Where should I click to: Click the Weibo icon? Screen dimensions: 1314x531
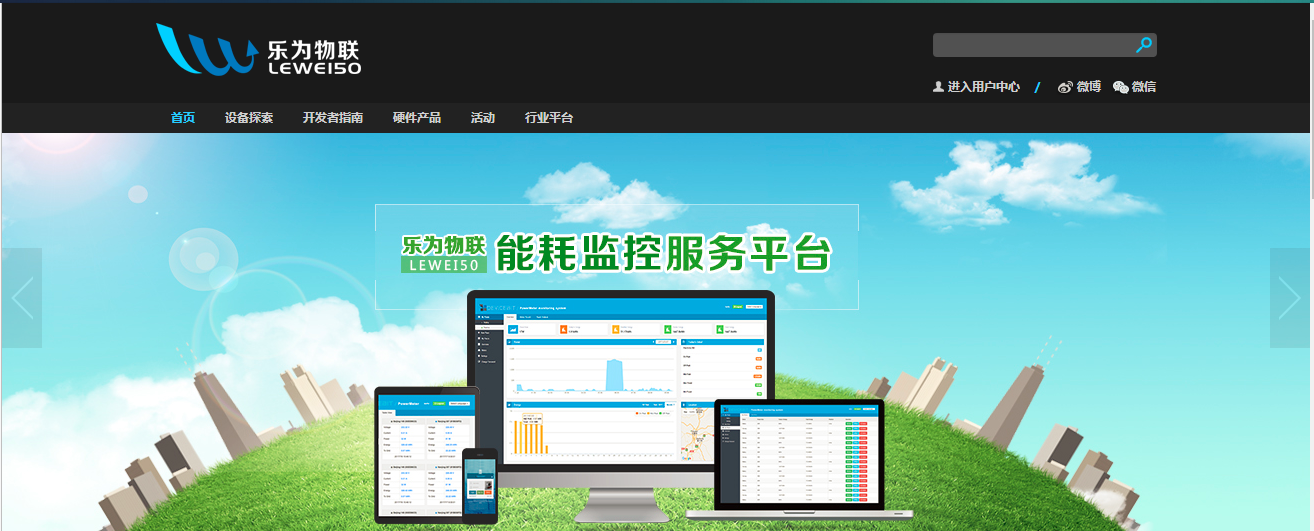point(1066,87)
